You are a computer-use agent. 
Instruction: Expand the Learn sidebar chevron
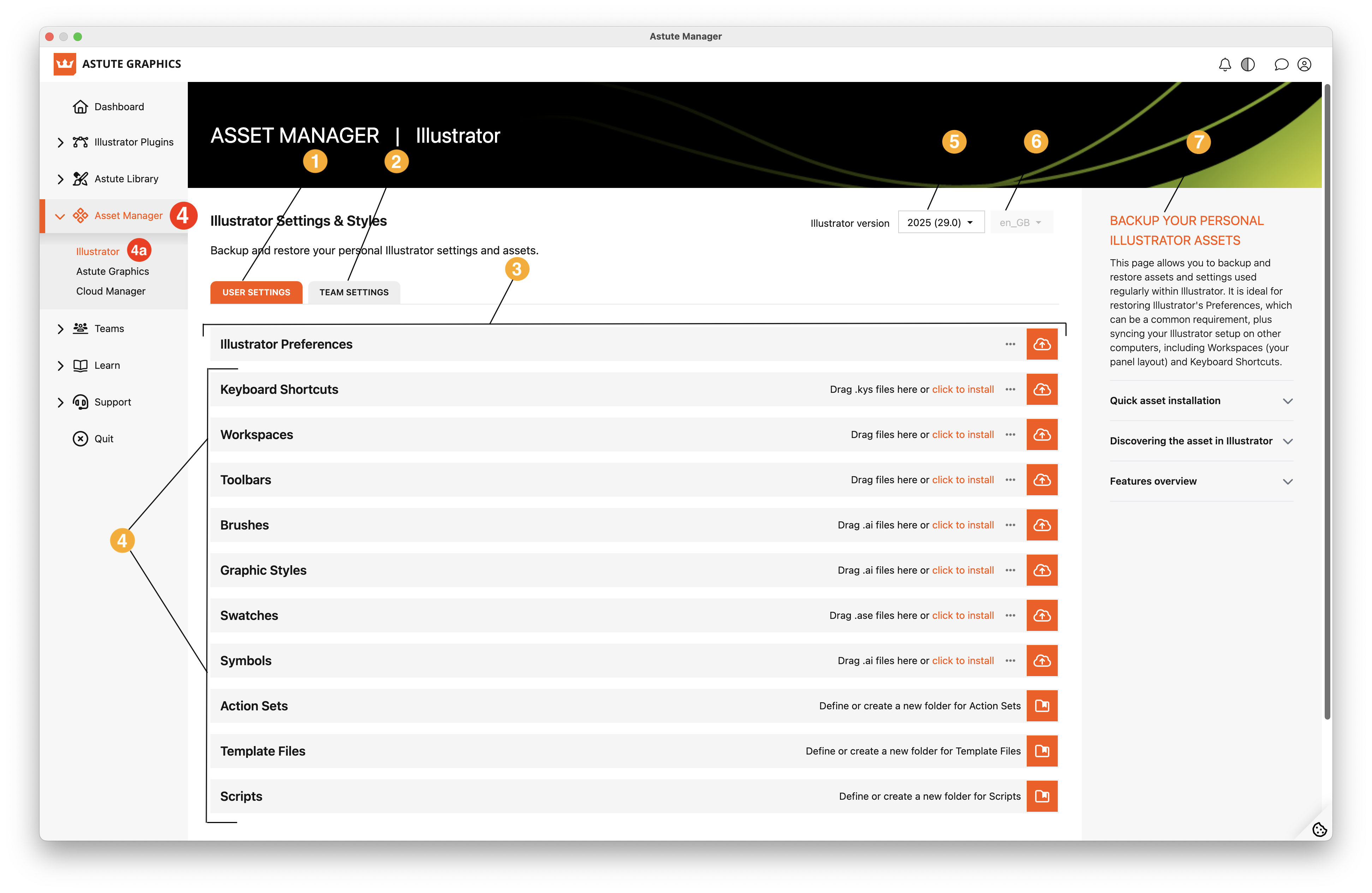pos(60,366)
